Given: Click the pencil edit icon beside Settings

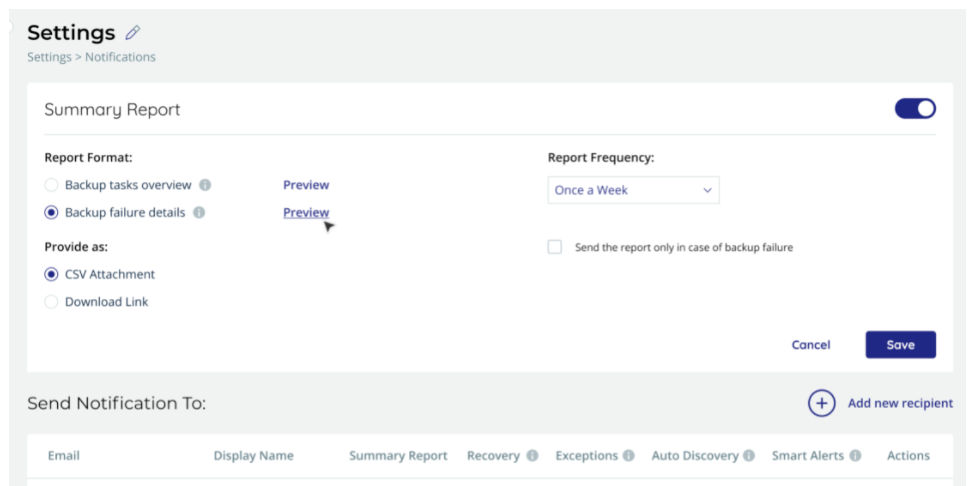Looking at the screenshot, I should (x=132, y=32).
